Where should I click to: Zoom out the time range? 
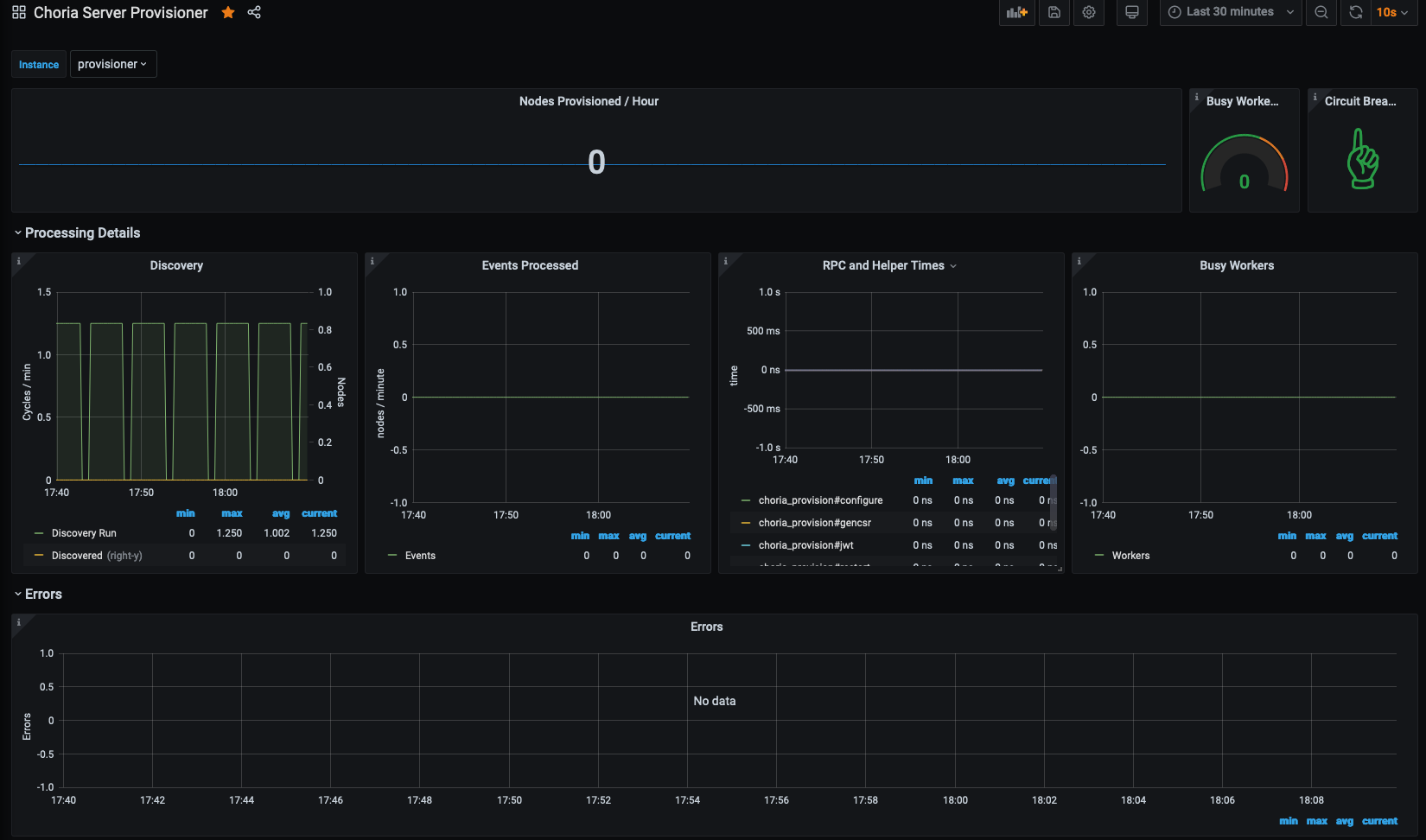(1321, 12)
